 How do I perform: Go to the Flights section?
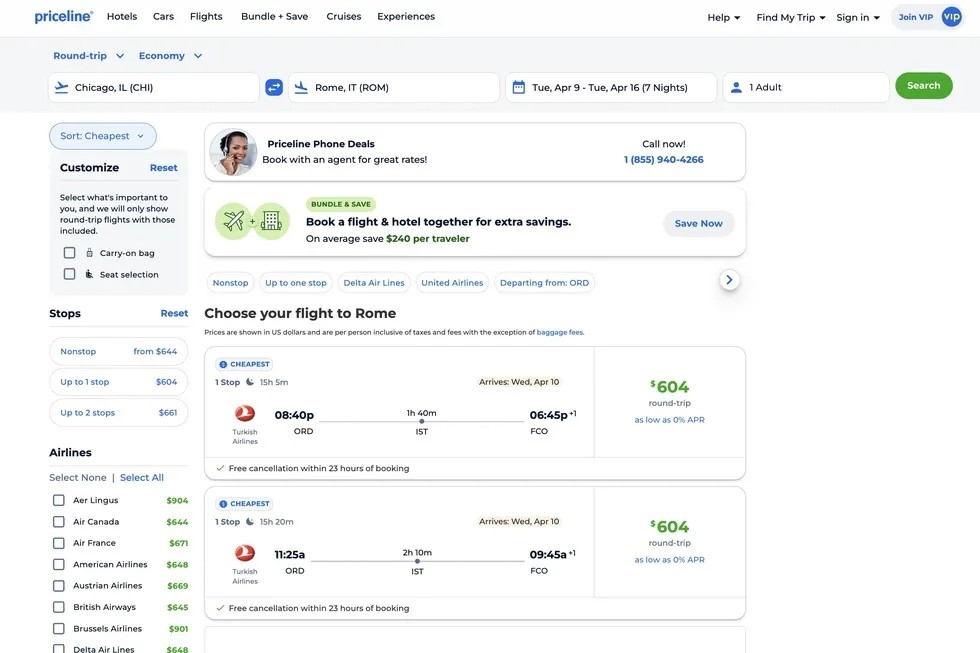click(x=206, y=16)
